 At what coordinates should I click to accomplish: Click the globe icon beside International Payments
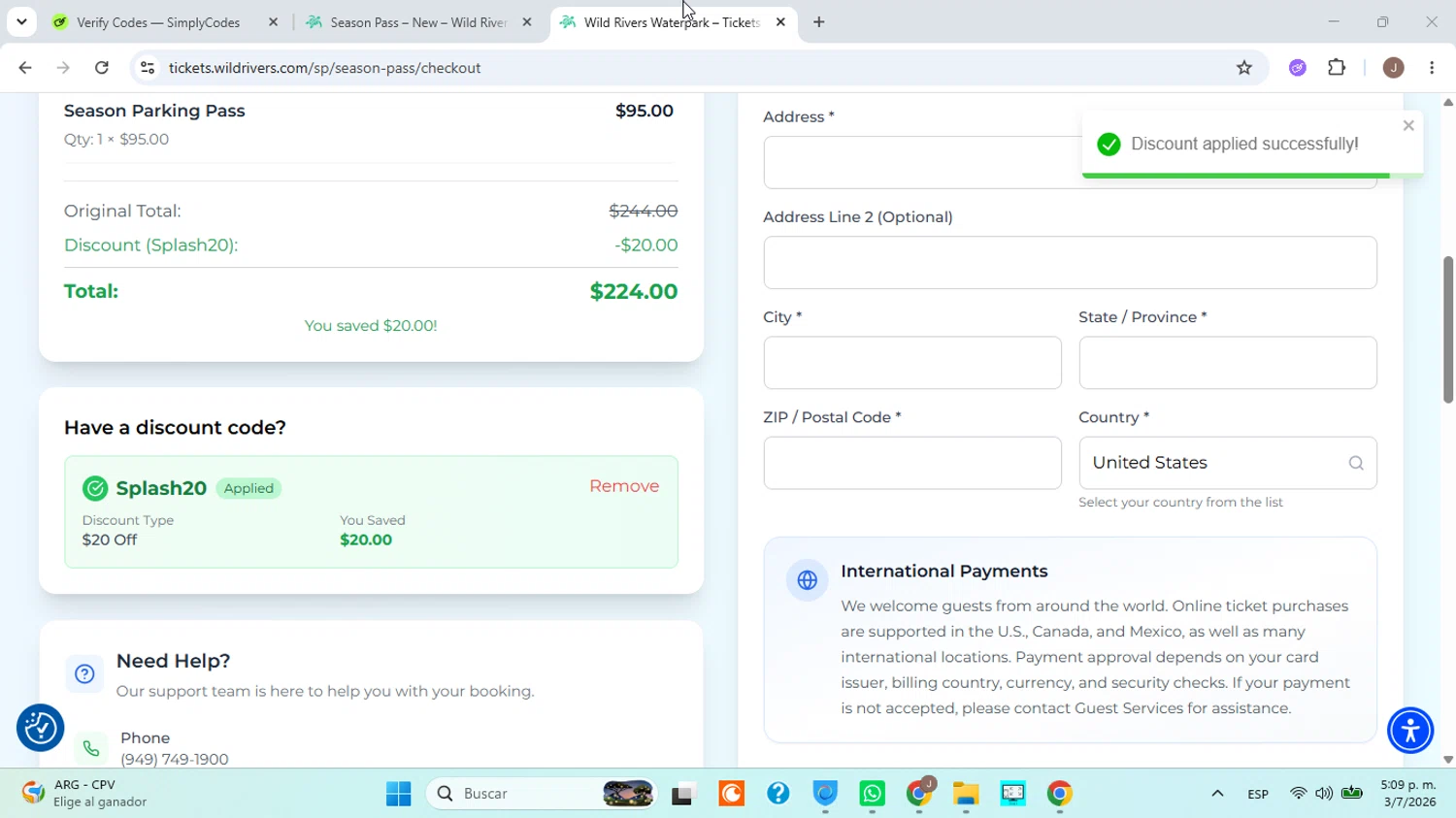tap(807, 580)
